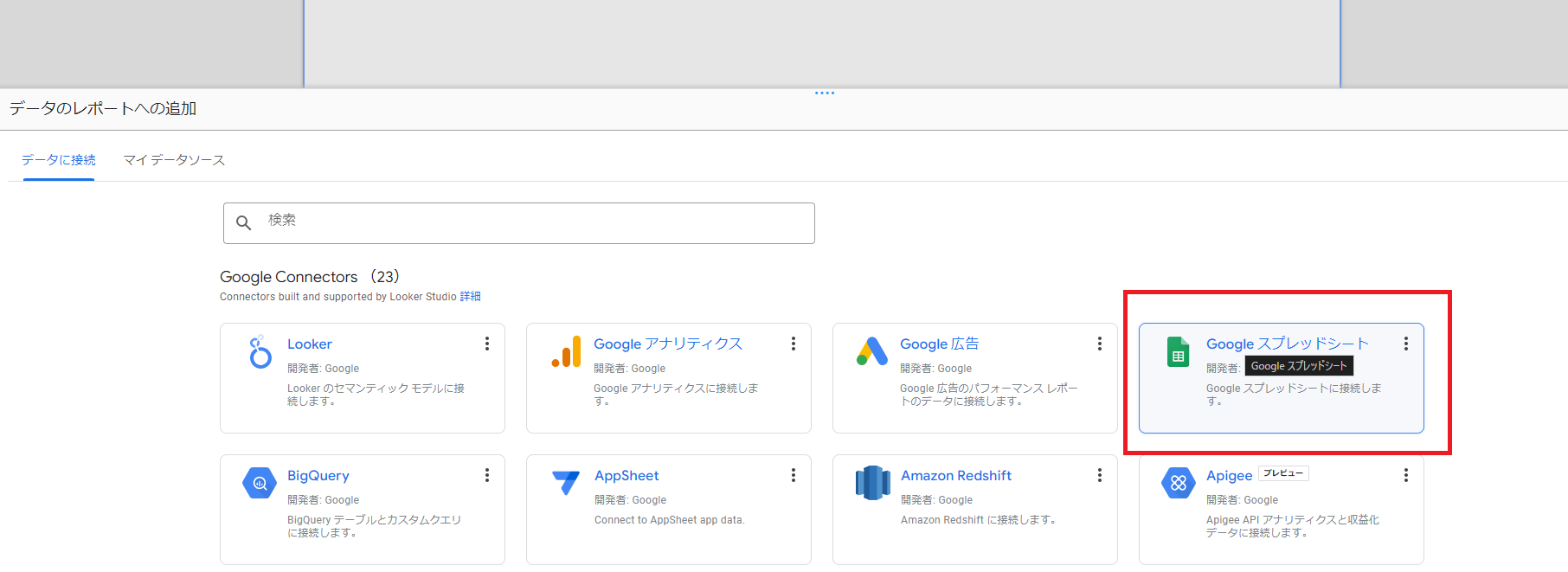
Task: Click the プレビュー badge beside Apigee
Action: coord(1283,473)
